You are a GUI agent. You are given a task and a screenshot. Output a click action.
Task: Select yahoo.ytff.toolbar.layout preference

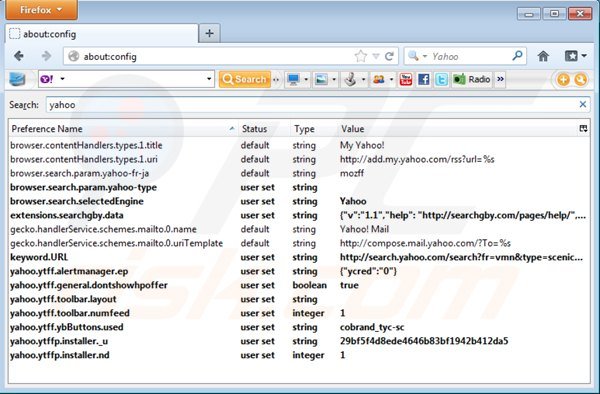299,299
